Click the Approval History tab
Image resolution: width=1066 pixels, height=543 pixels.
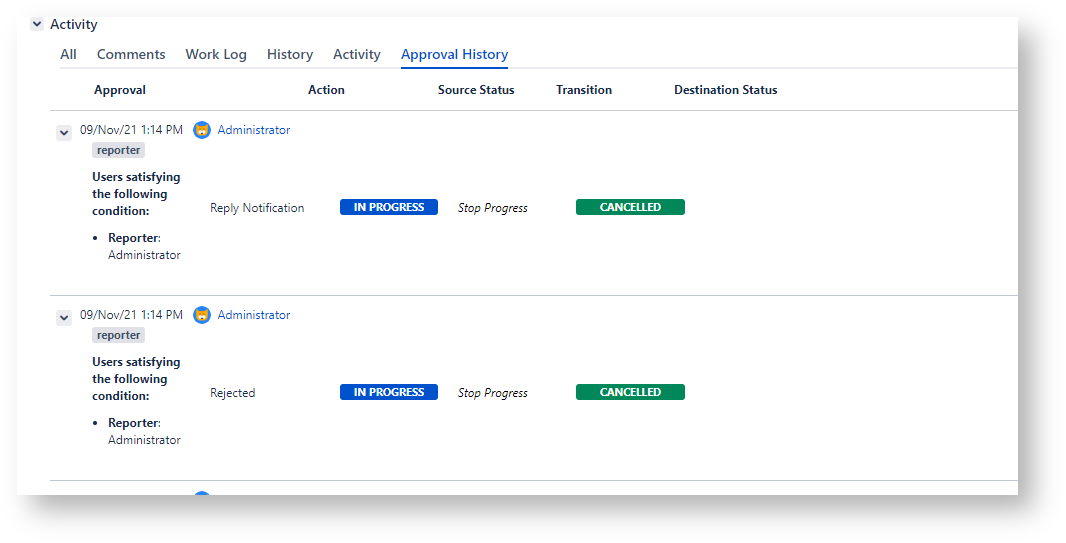[x=454, y=55]
